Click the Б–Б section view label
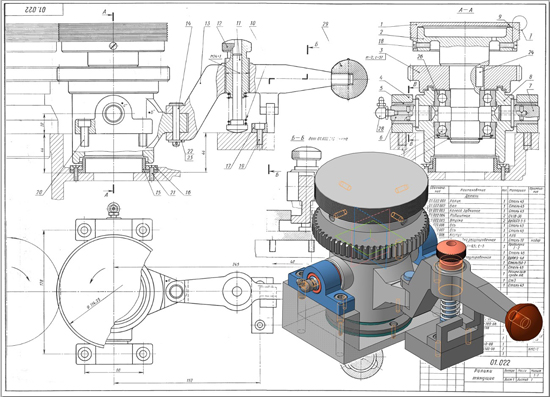The width and height of the screenshot is (550, 397). point(297,138)
